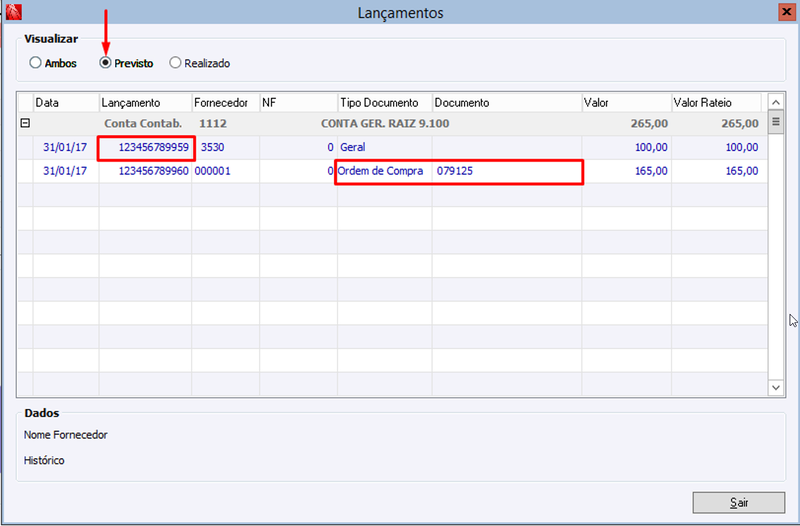This screenshot has width=800, height=526.
Task: Click the Sair button
Action: click(x=738, y=503)
